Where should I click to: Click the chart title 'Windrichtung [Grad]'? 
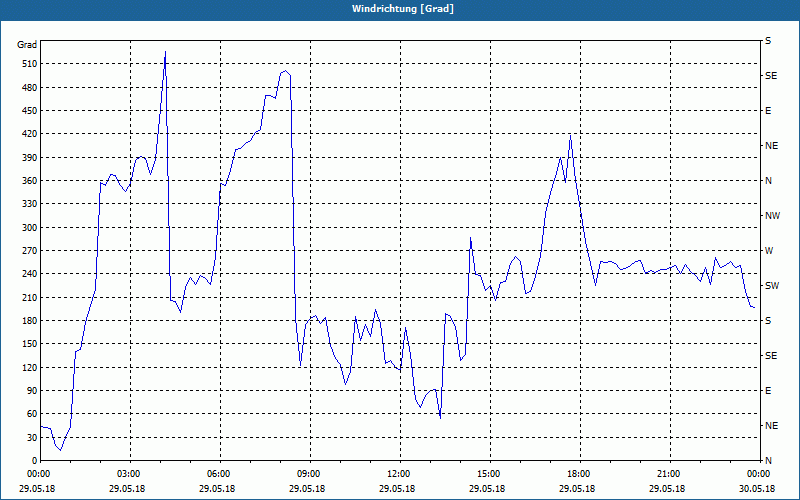(403, 9)
